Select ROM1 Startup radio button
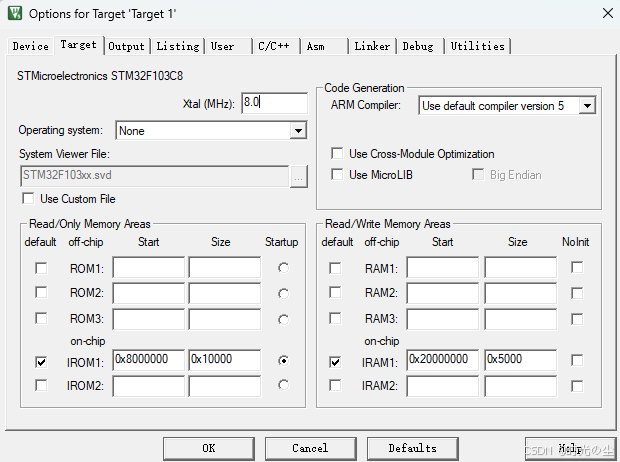The height and width of the screenshot is (462, 620). [283, 268]
